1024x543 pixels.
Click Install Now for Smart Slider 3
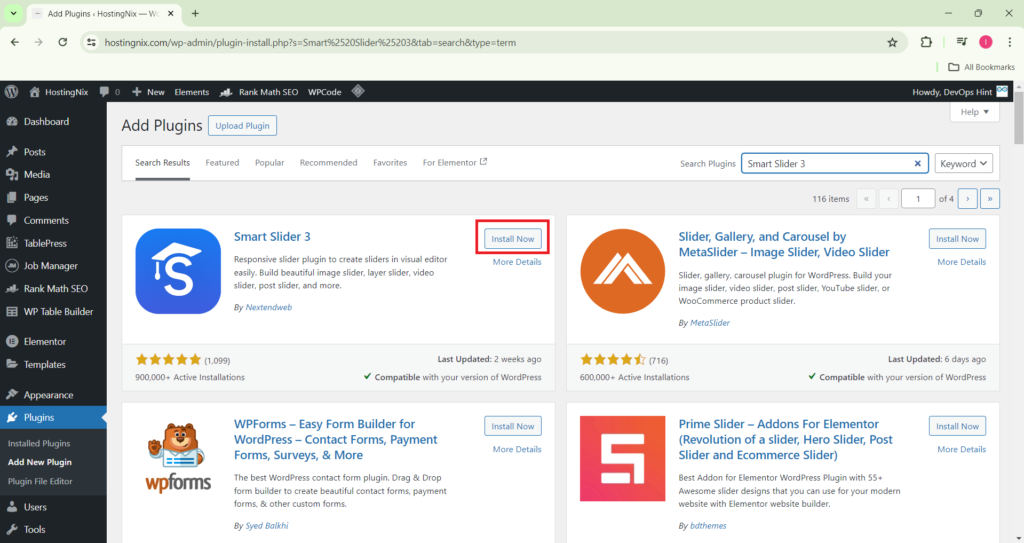(513, 239)
